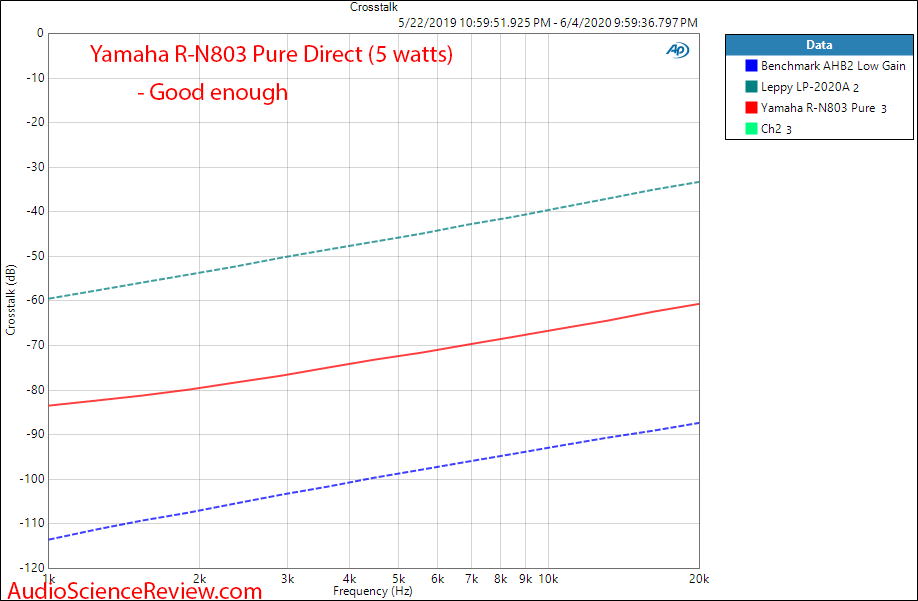Click the '-40' tick on the dB axis
This screenshot has height=601, width=918.
click(x=36, y=211)
